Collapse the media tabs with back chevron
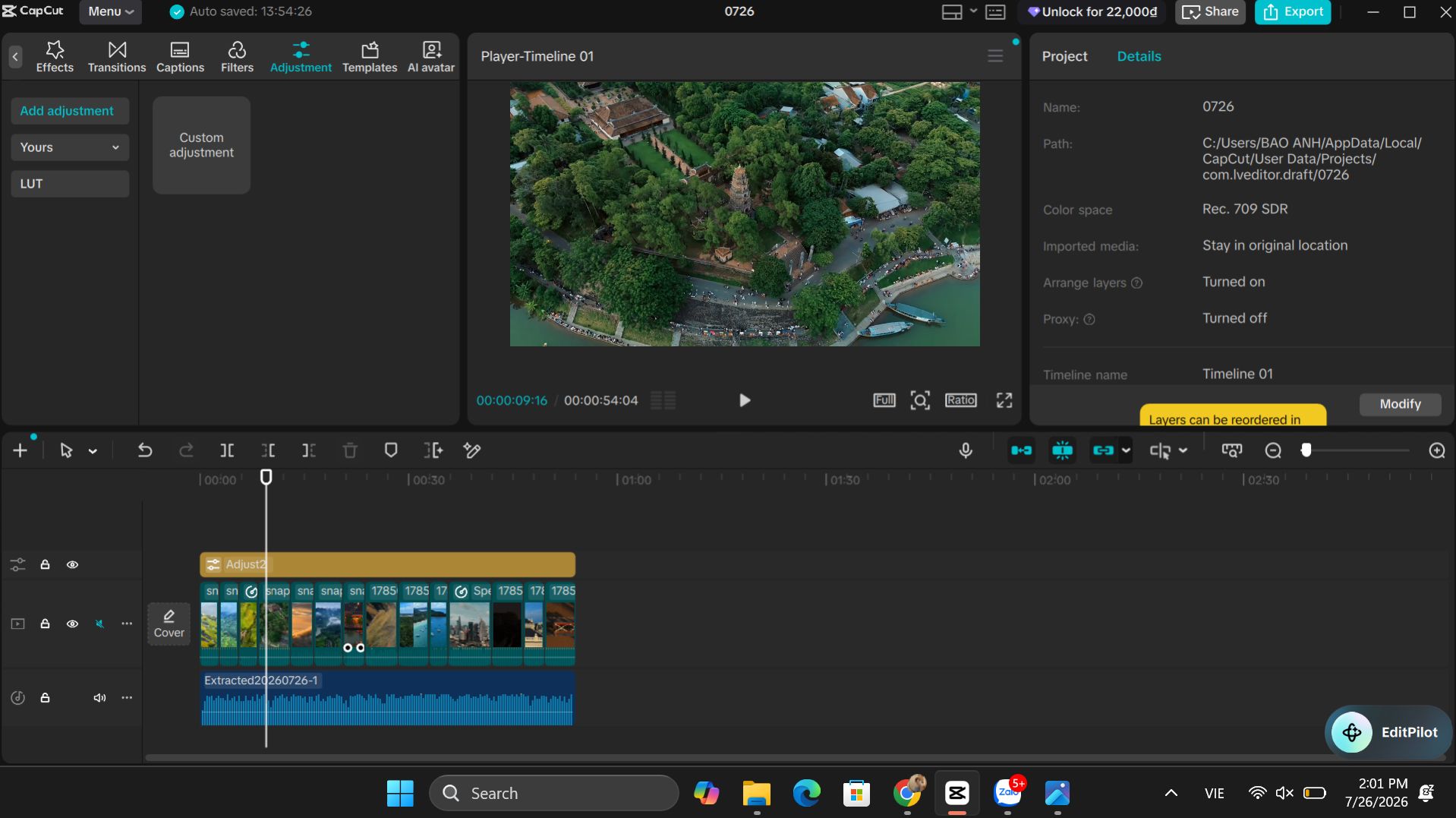The height and width of the screenshot is (818, 1456). (x=15, y=57)
